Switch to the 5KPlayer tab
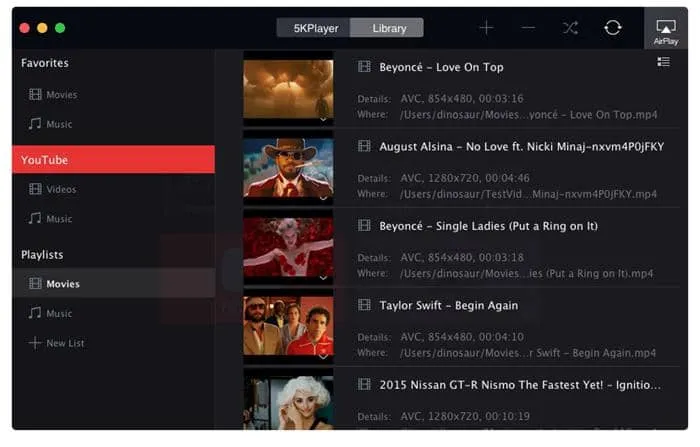700x447 pixels. [x=314, y=28]
